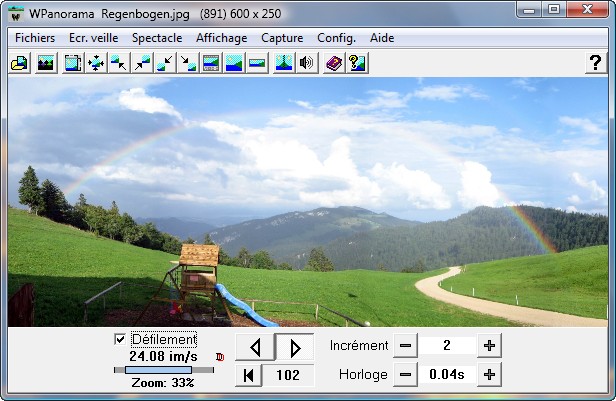Uncheck the Défilement checkbox
616x401 pixels.
[x=120, y=339]
